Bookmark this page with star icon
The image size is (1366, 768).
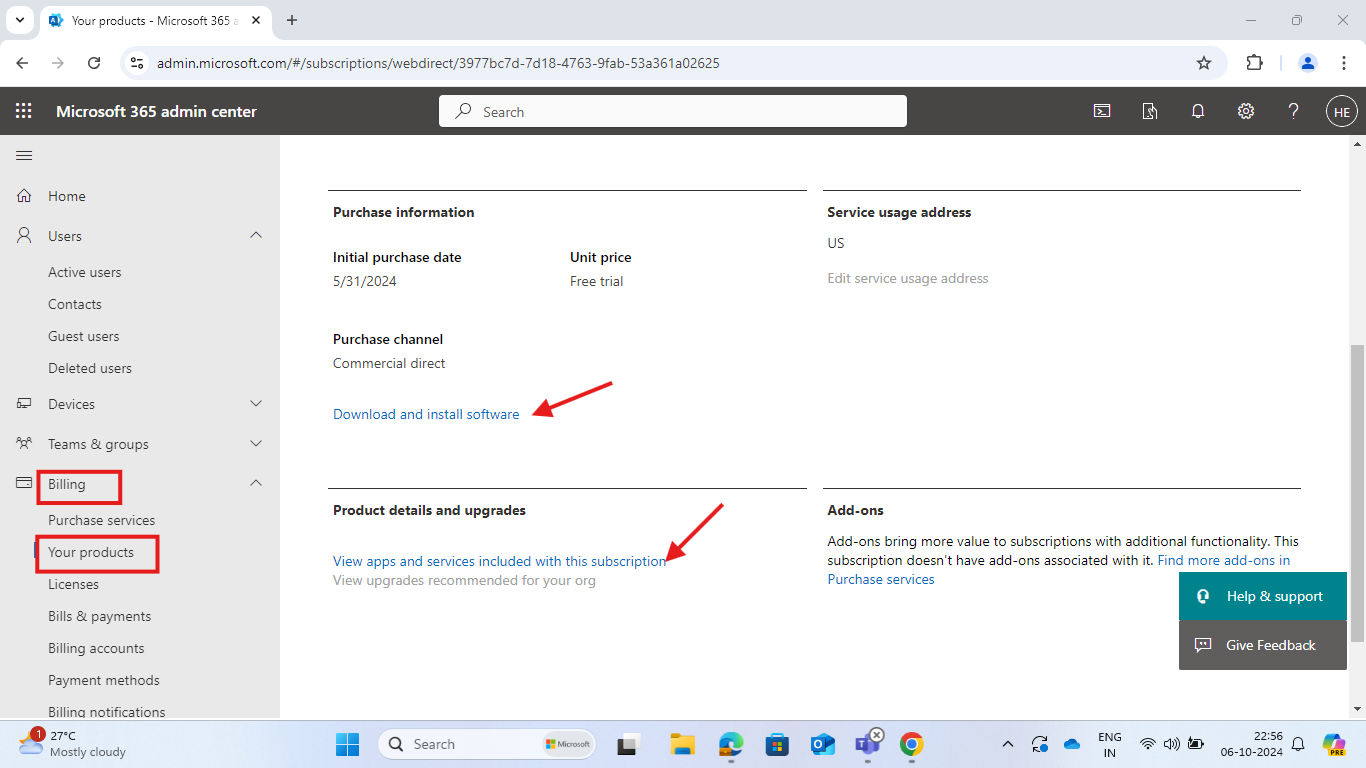click(x=1204, y=63)
